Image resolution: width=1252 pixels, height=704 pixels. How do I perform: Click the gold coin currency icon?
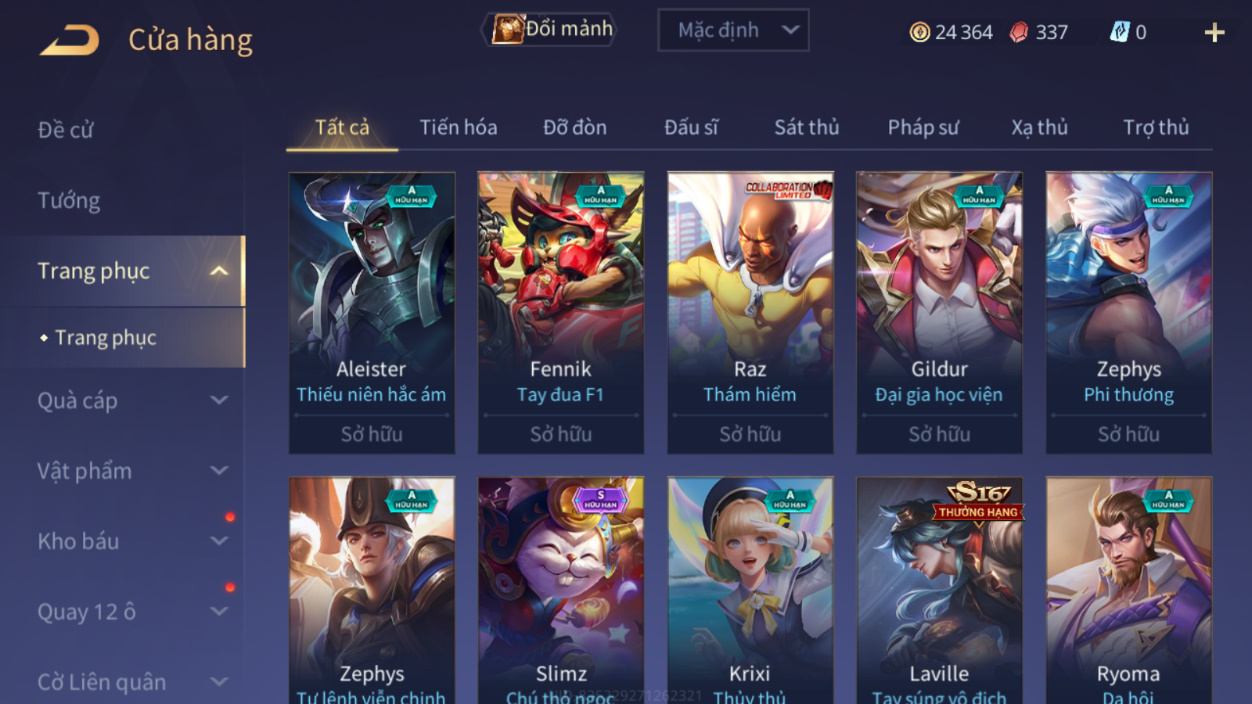[x=919, y=32]
